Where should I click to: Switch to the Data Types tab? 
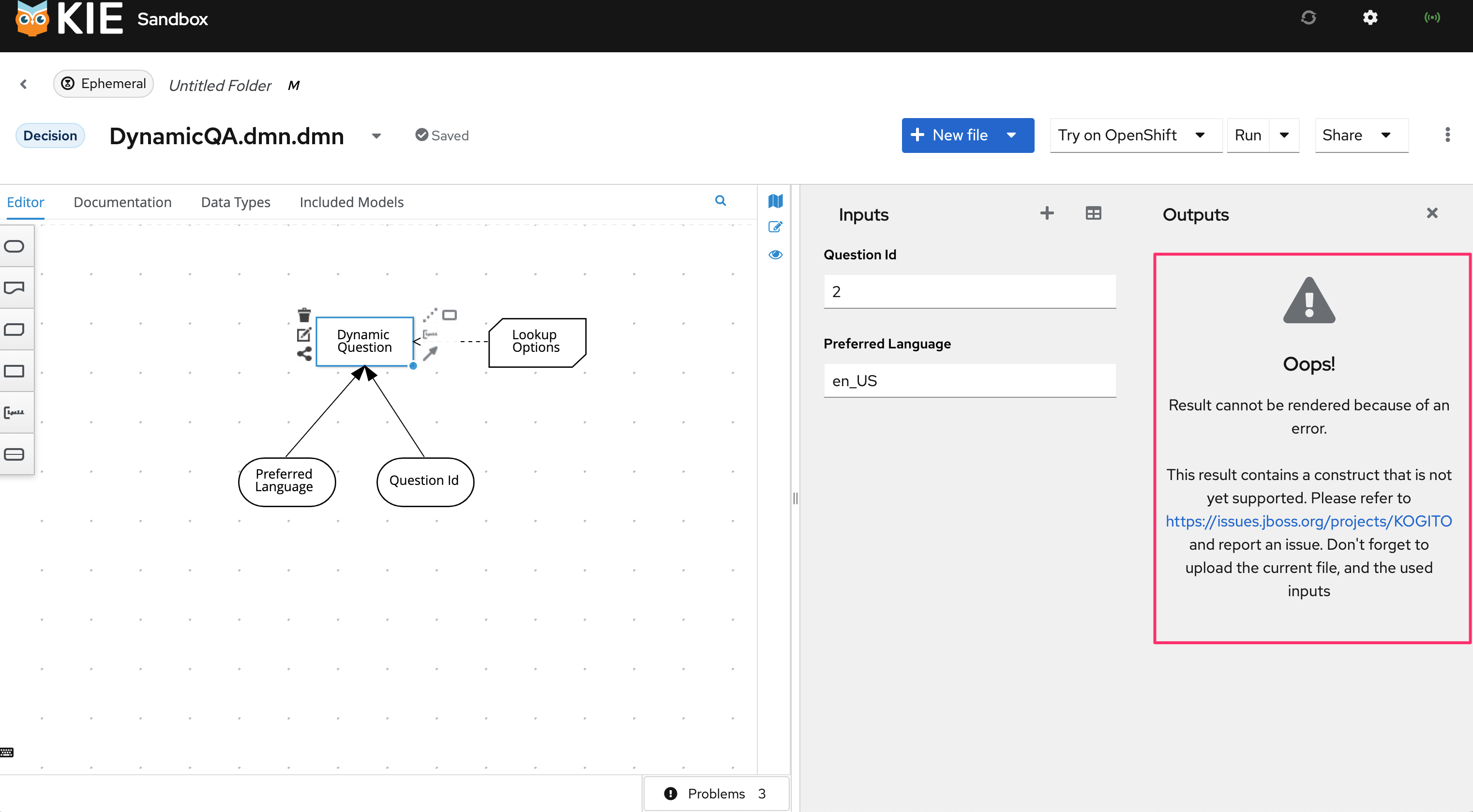pyautogui.click(x=236, y=202)
